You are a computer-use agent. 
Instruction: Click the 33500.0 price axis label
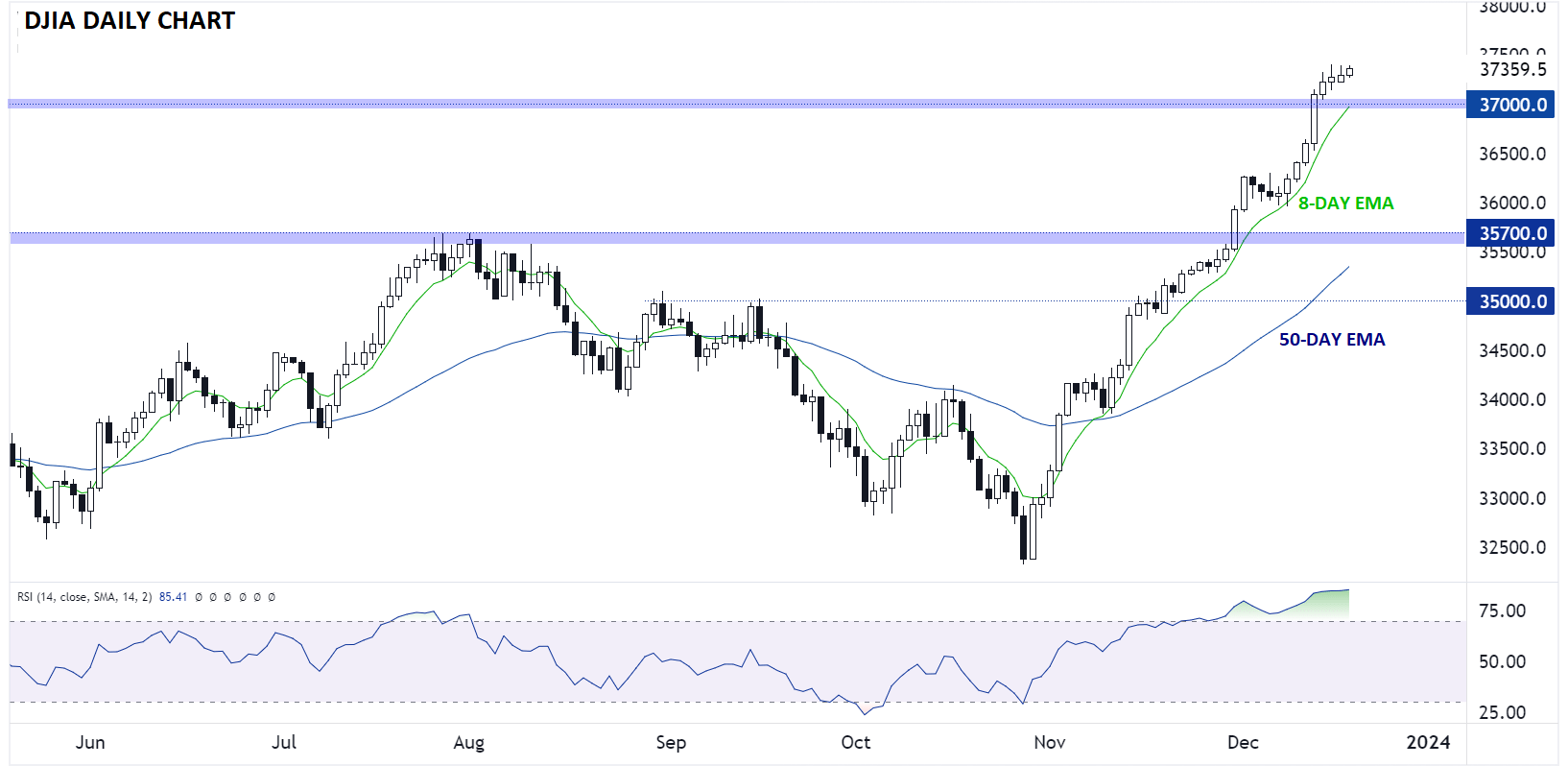pos(1512,448)
